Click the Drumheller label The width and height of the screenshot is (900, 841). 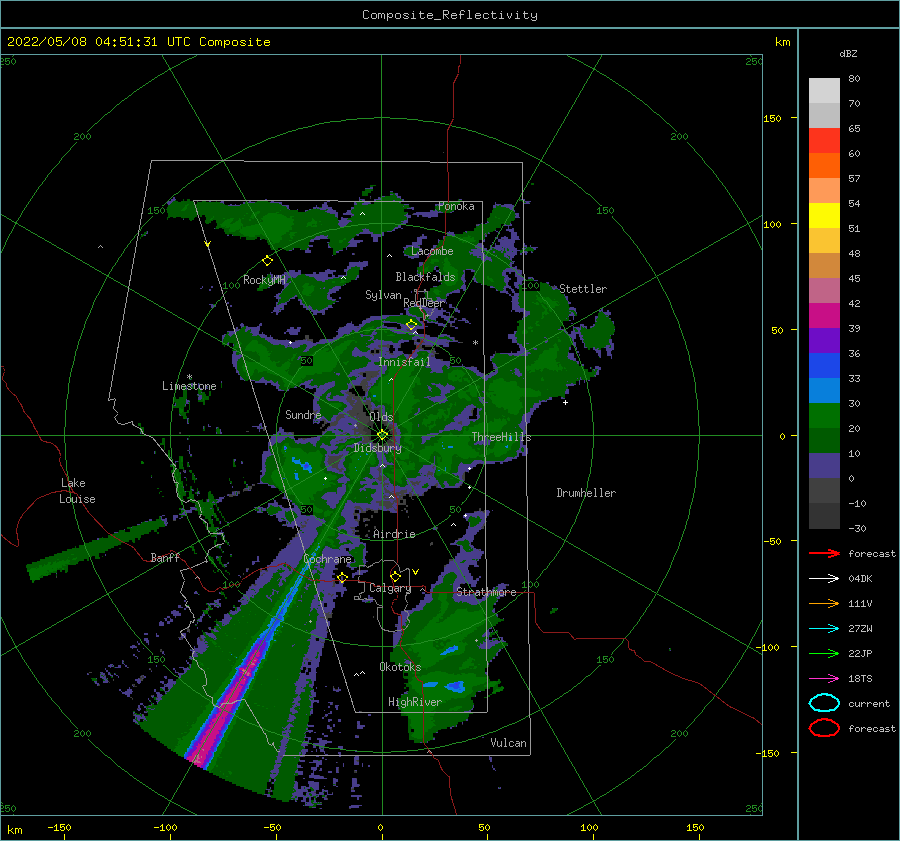pyautogui.click(x=586, y=493)
